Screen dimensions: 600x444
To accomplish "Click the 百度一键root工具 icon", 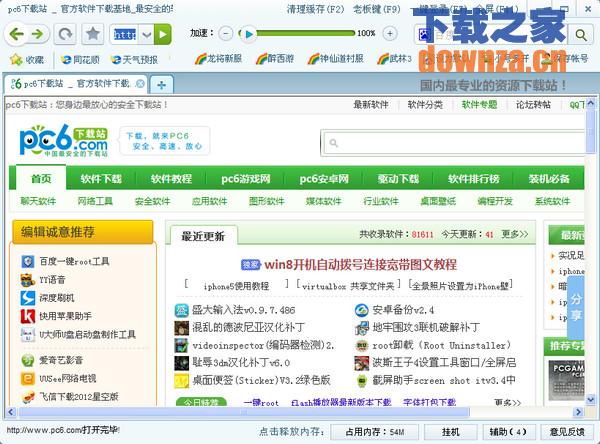I will pyautogui.click(x=28, y=261).
